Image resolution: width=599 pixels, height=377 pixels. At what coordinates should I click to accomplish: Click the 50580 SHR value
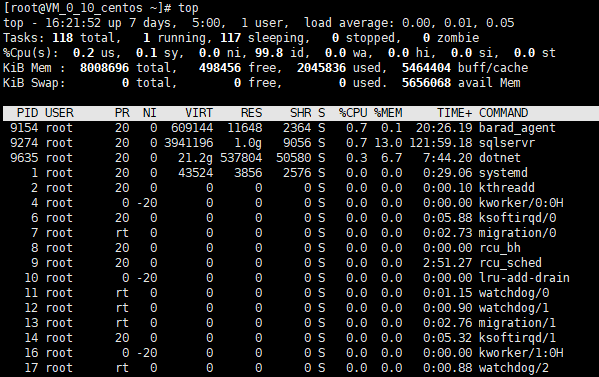click(x=294, y=158)
